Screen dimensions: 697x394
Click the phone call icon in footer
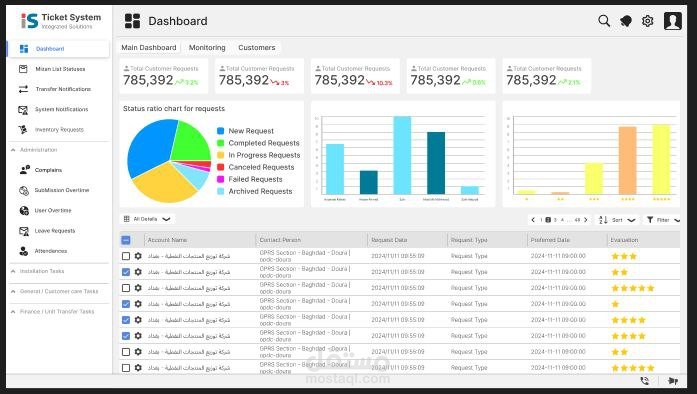point(645,381)
